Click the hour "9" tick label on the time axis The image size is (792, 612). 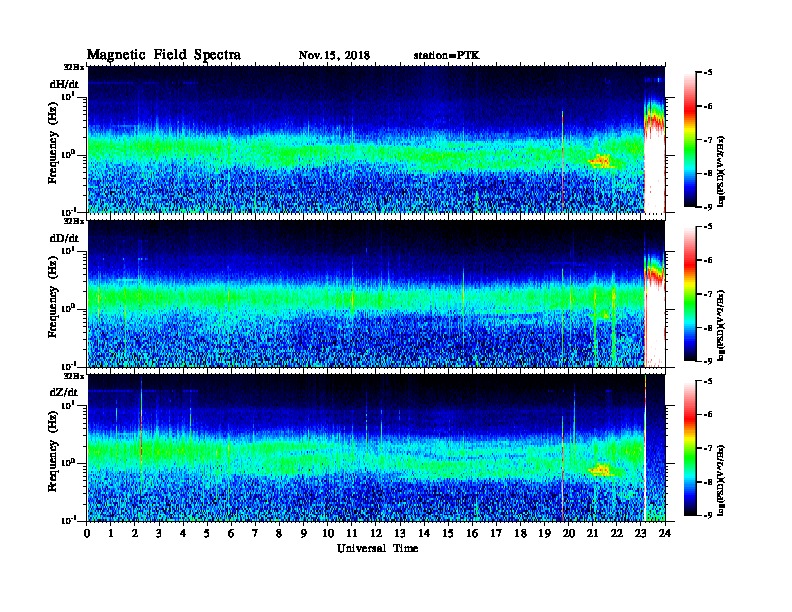(304, 533)
